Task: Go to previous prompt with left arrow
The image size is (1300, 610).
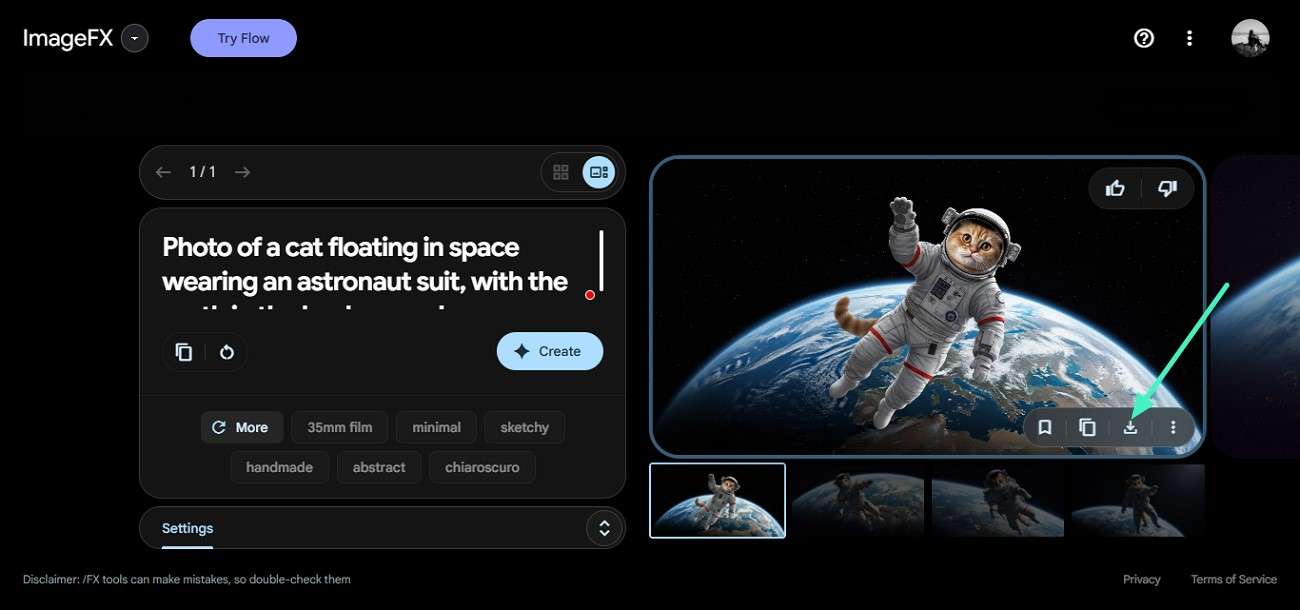Action: tap(163, 172)
